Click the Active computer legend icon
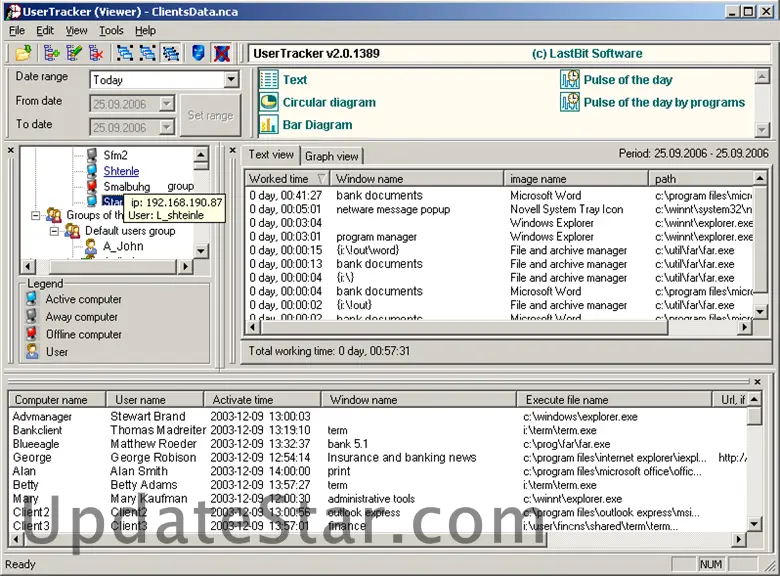This screenshot has width=780, height=576. click(x=32, y=299)
